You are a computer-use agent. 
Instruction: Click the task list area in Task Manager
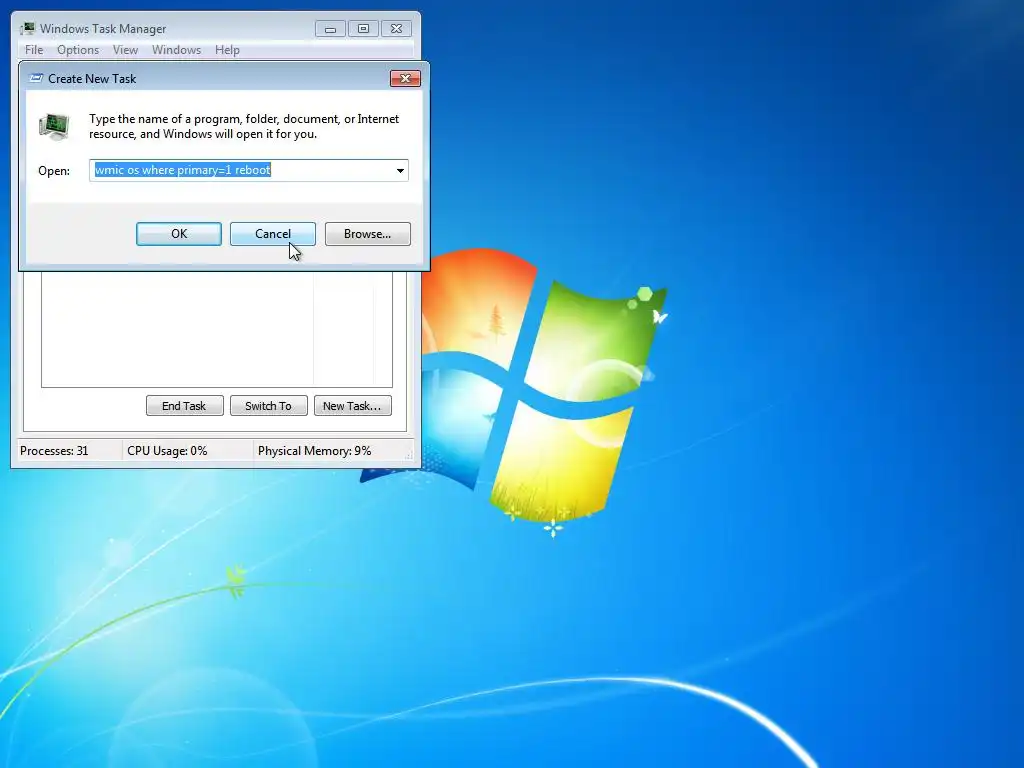(x=217, y=329)
